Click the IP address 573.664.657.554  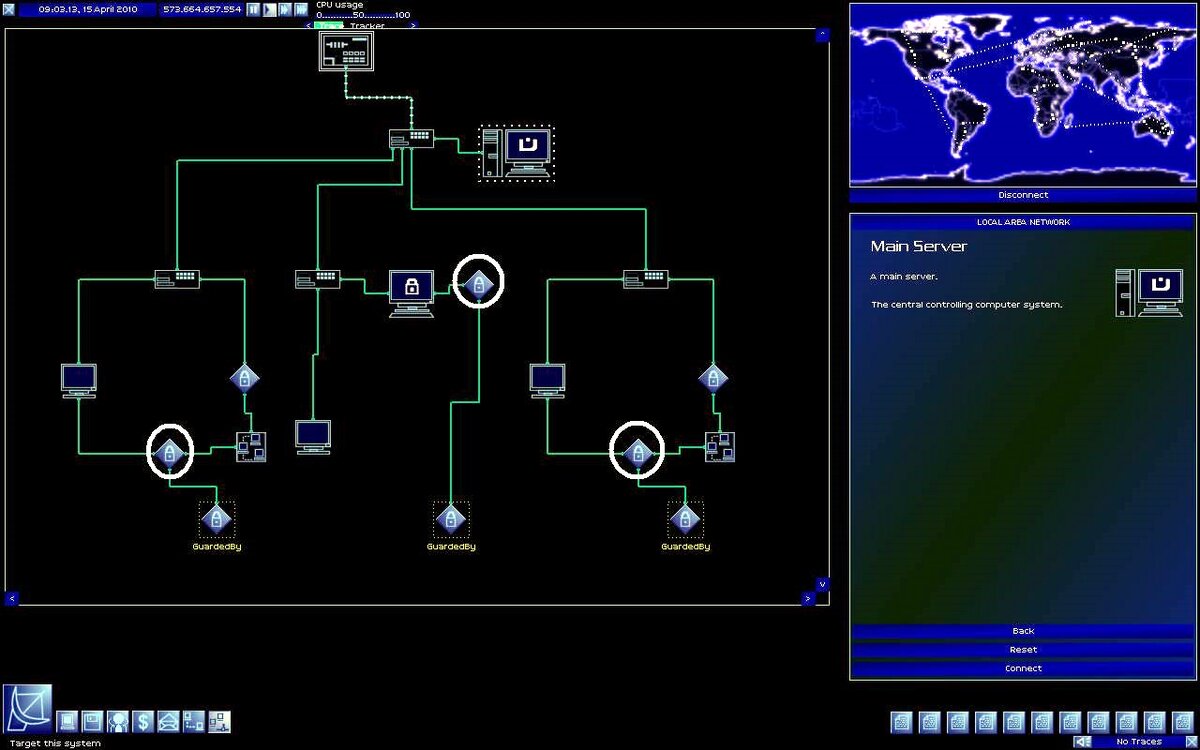[202, 9]
